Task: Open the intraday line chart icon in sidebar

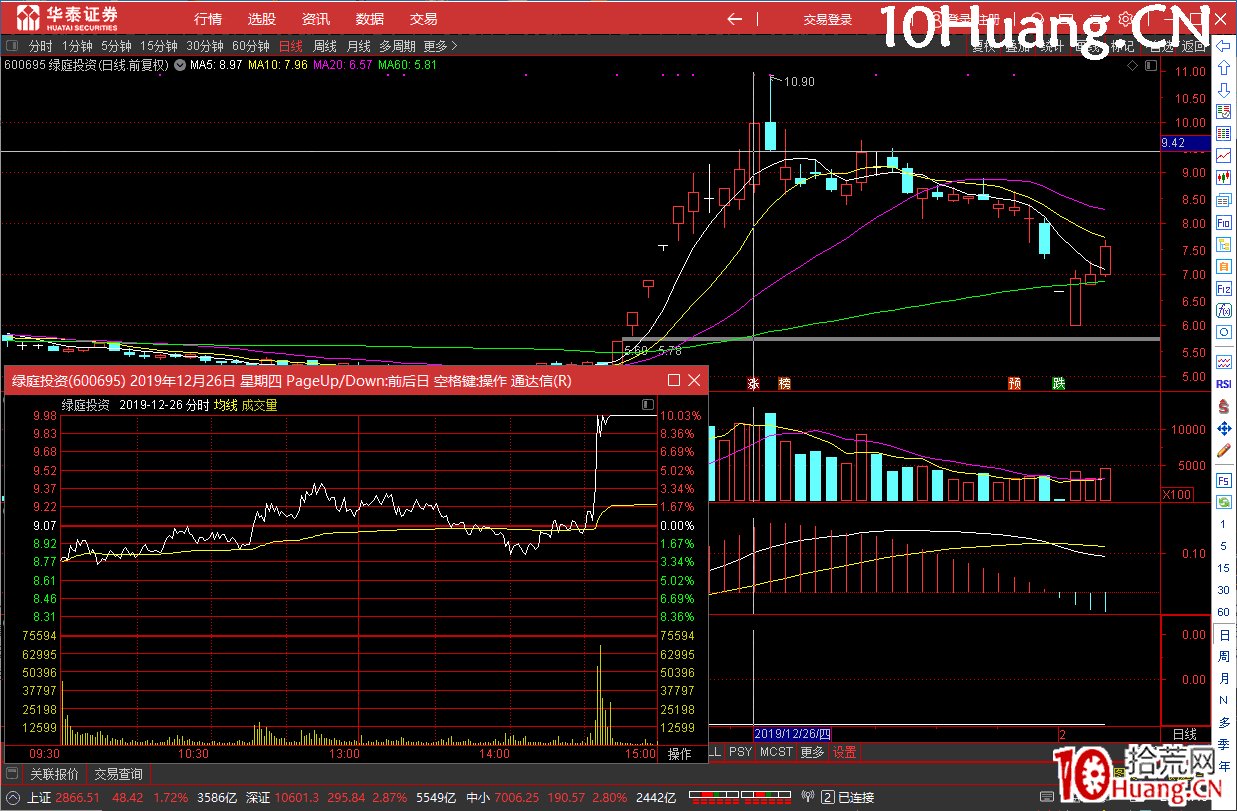Action: click(1223, 155)
